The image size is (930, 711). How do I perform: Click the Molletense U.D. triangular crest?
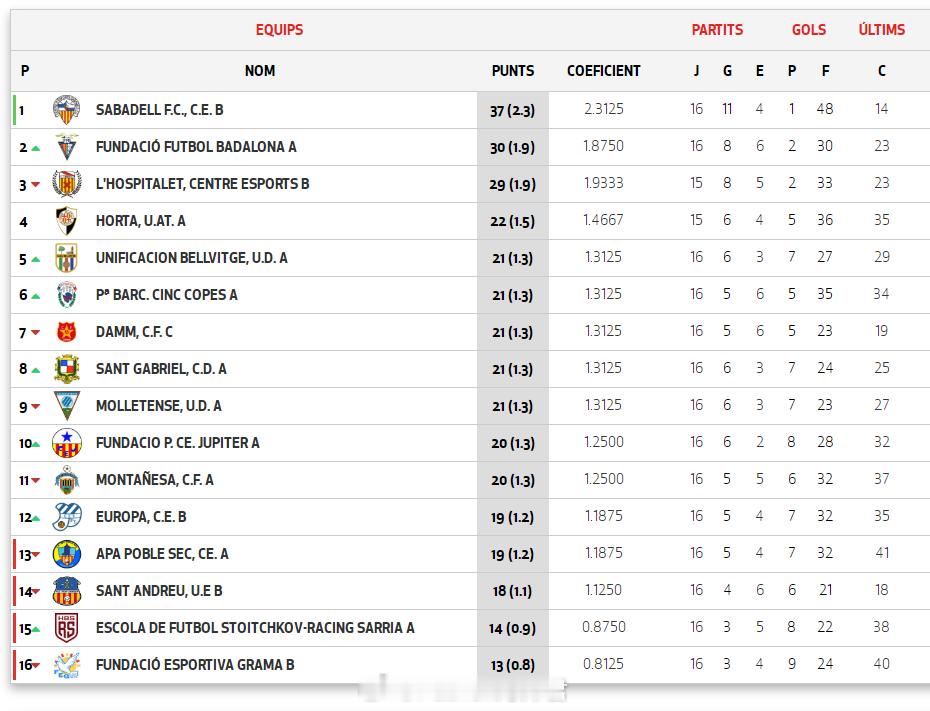point(66,406)
